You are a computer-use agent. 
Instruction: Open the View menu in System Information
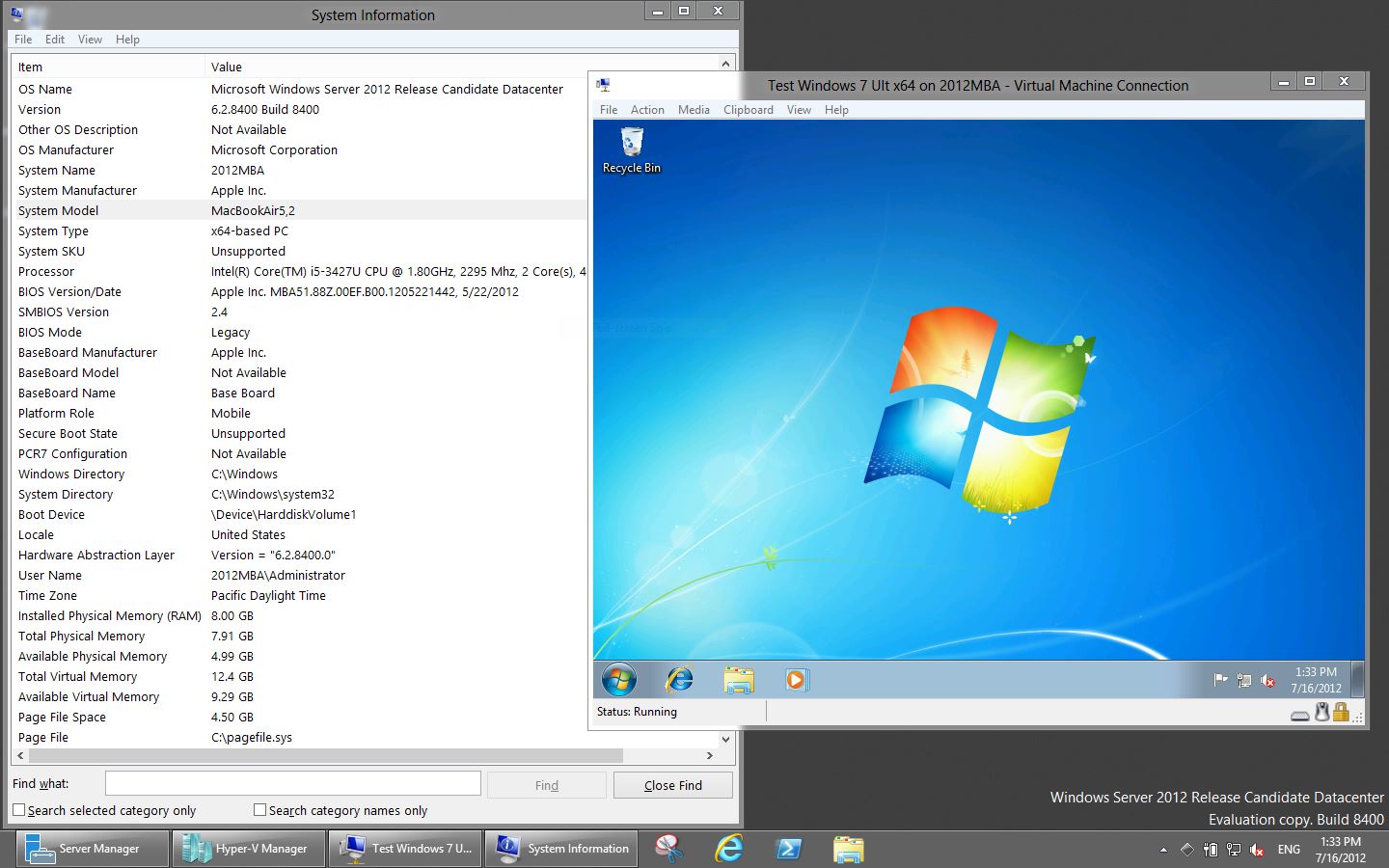(90, 40)
